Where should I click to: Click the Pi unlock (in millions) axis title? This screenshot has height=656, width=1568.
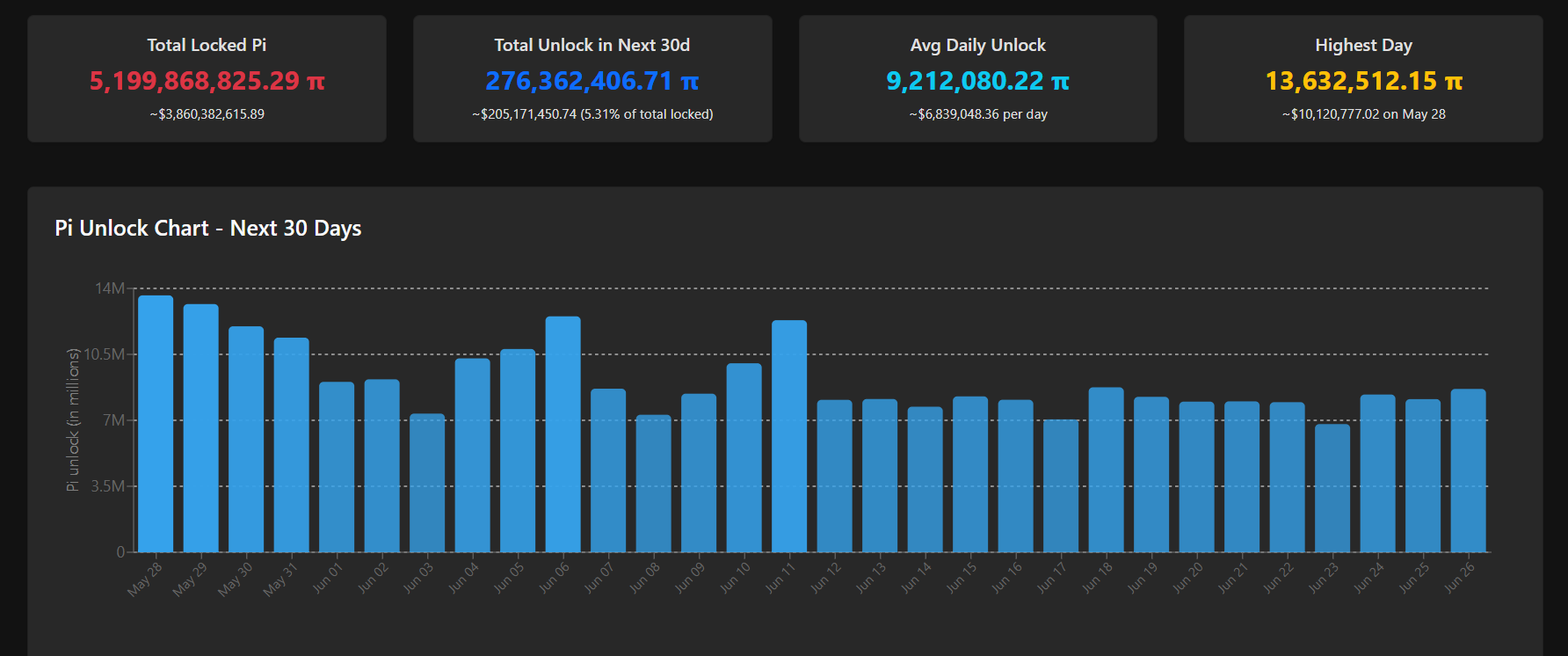tap(73, 420)
